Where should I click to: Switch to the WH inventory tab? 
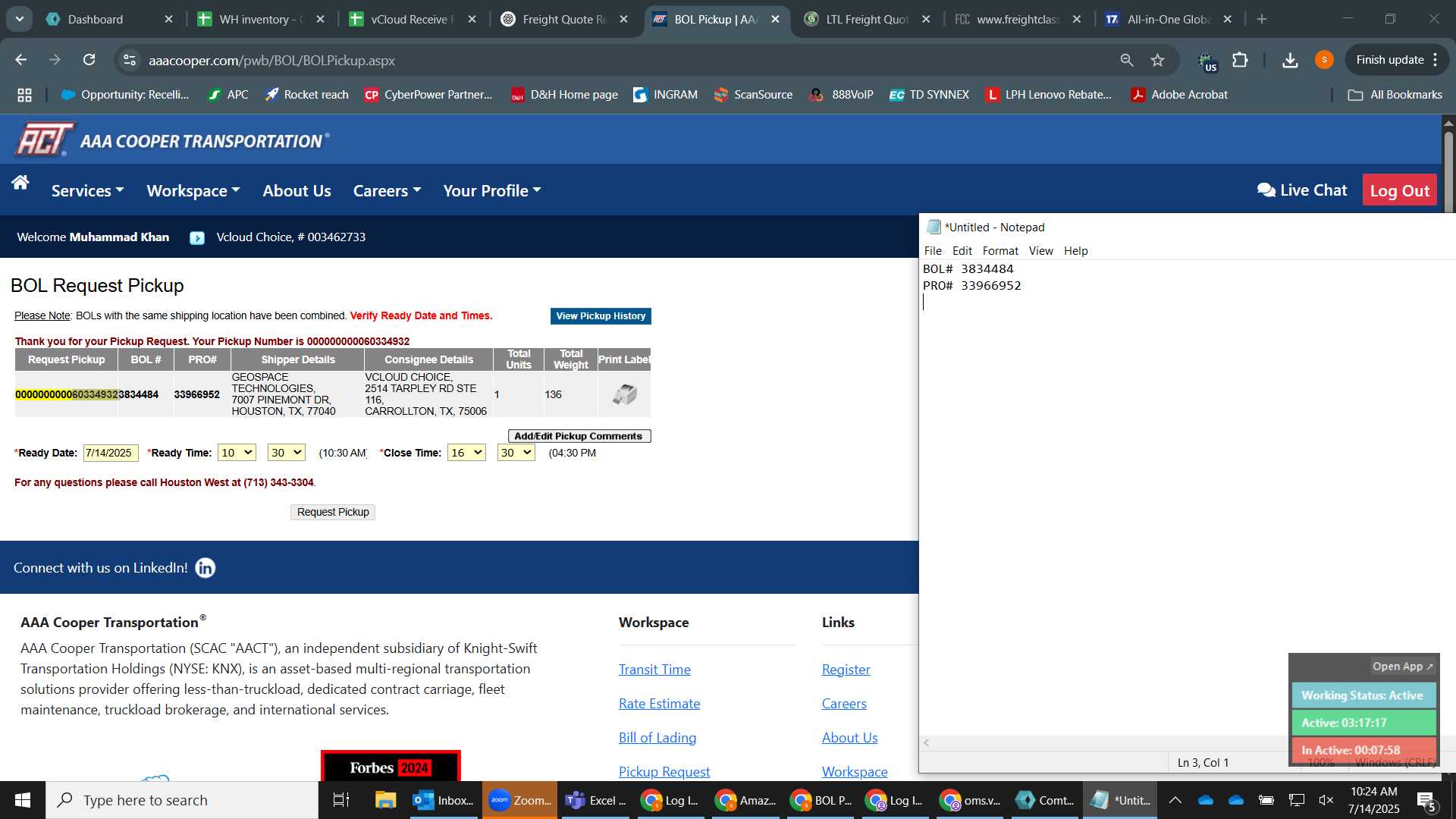262,19
